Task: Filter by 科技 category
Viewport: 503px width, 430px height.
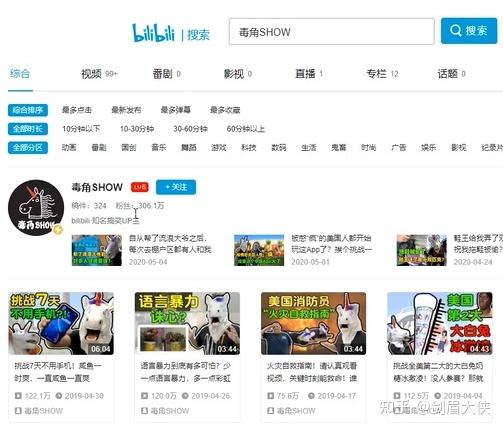Action: click(x=249, y=147)
